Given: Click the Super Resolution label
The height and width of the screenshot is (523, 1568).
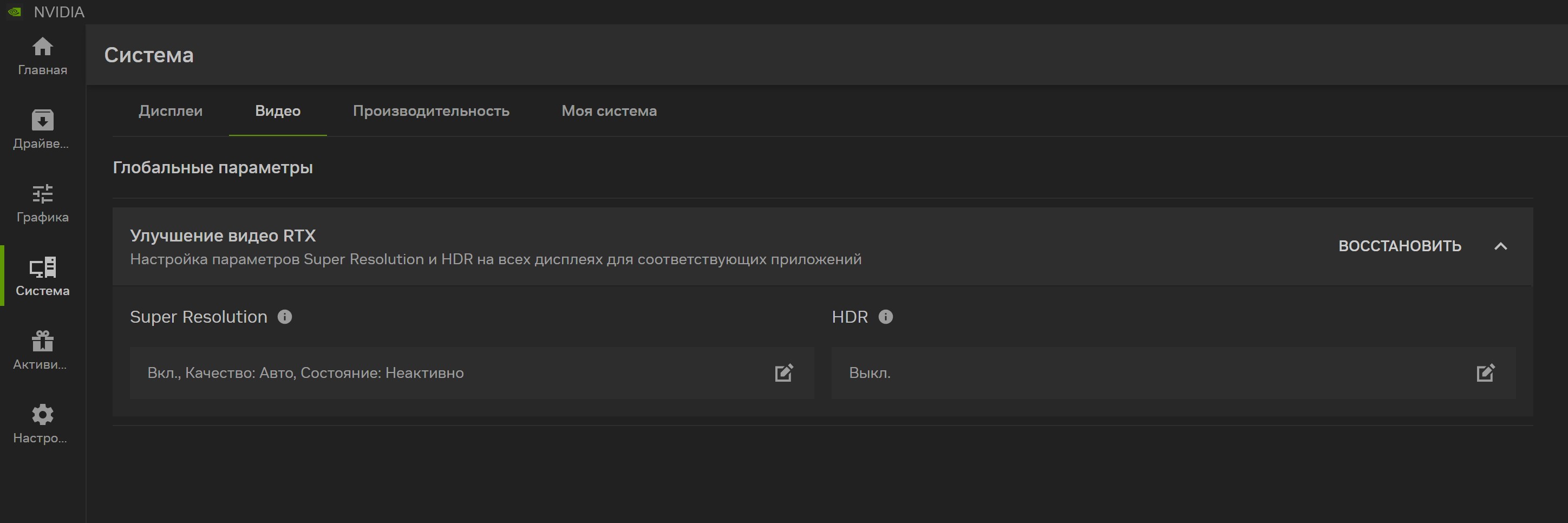Looking at the screenshot, I should pyautogui.click(x=198, y=317).
